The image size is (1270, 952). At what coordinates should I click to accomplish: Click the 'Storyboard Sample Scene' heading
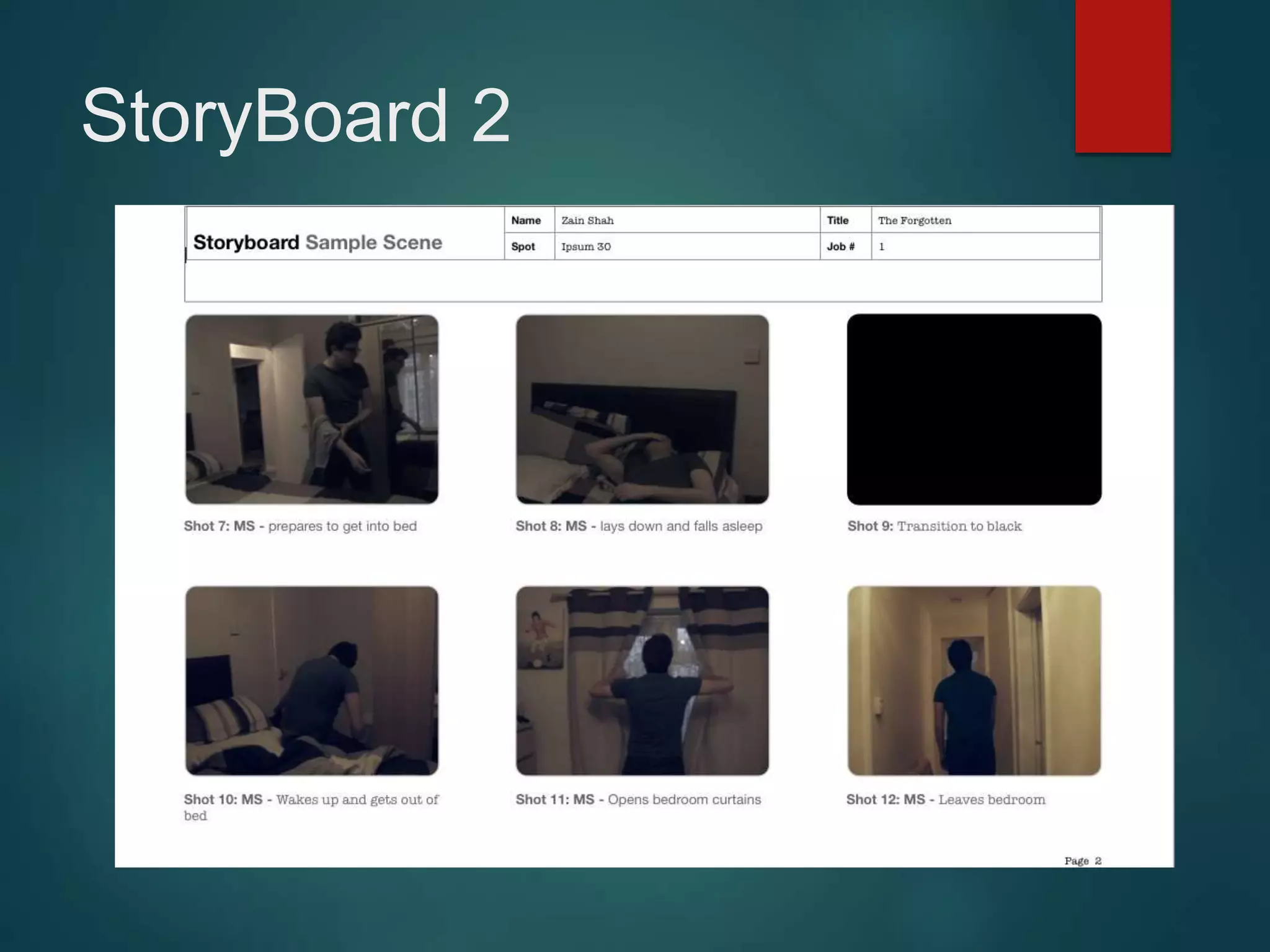[x=317, y=242]
